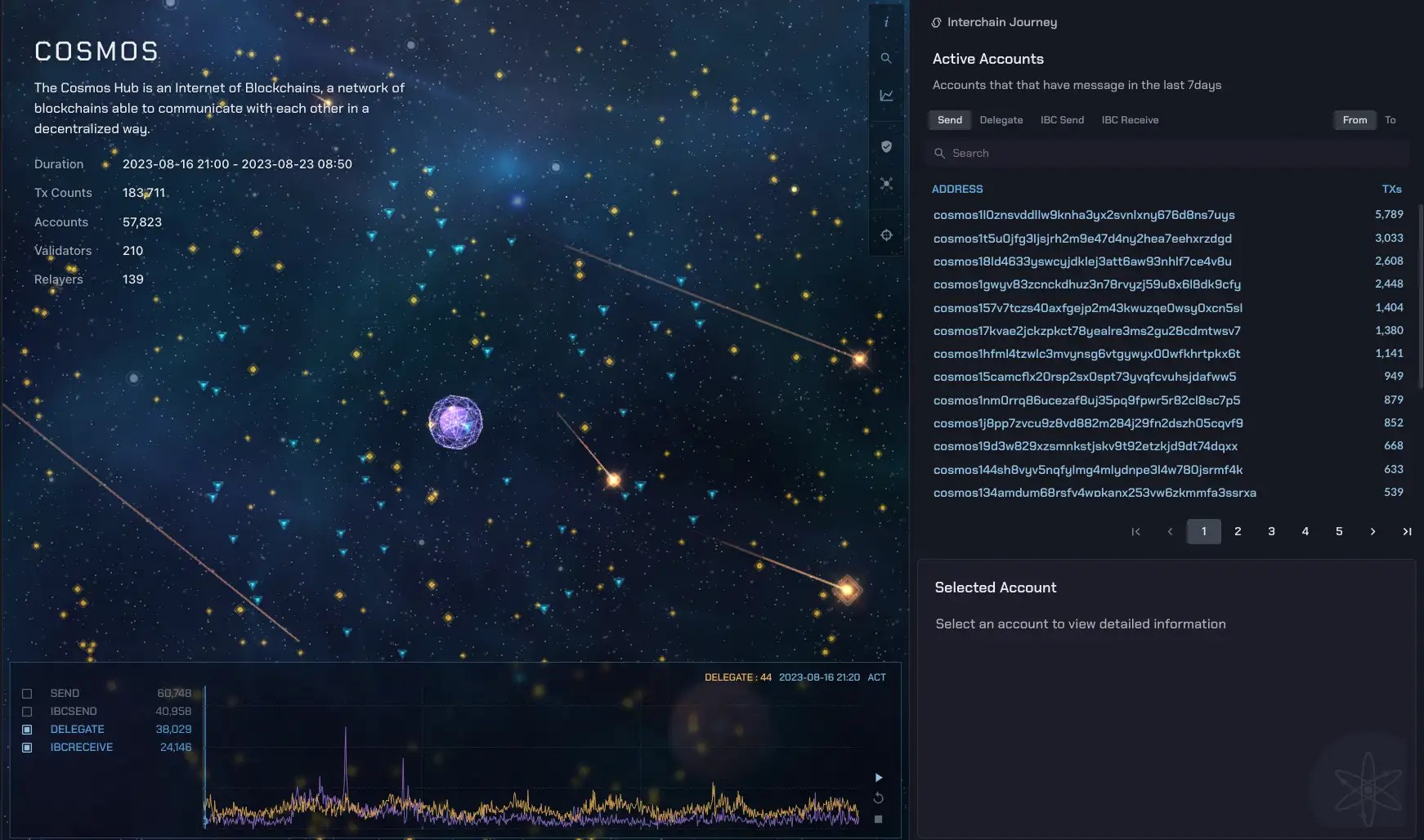Click the COSMOS title heading

96,51
